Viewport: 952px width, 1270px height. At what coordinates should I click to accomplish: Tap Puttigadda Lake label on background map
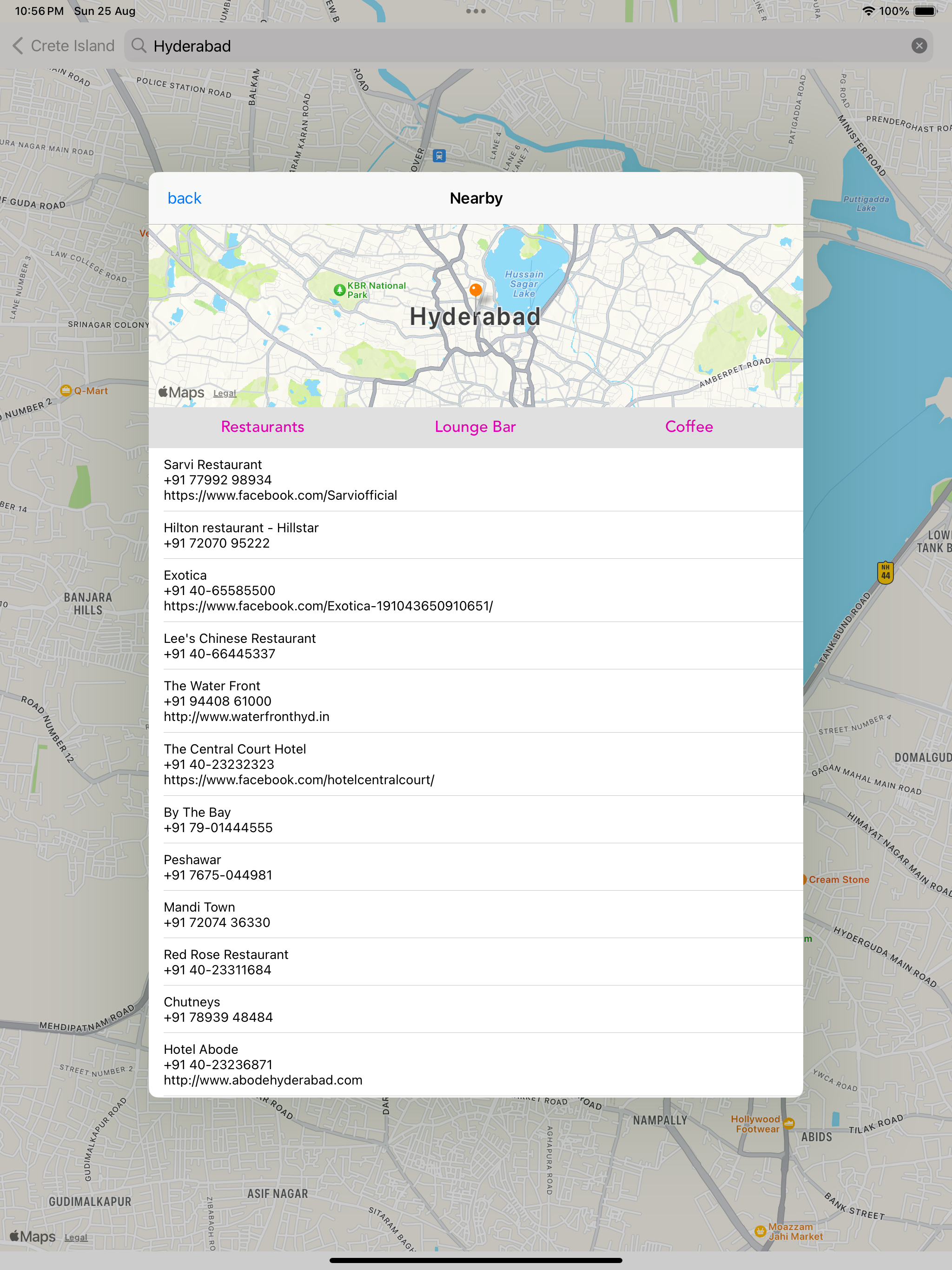pyautogui.click(x=866, y=204)
